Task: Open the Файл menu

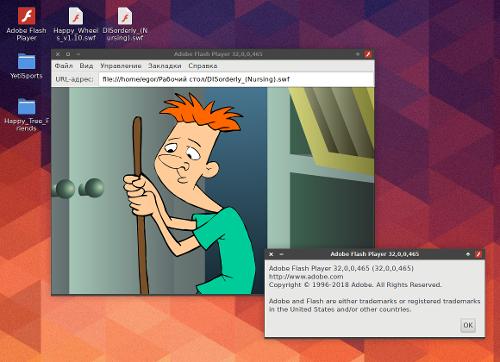Action: click(64, 66)
